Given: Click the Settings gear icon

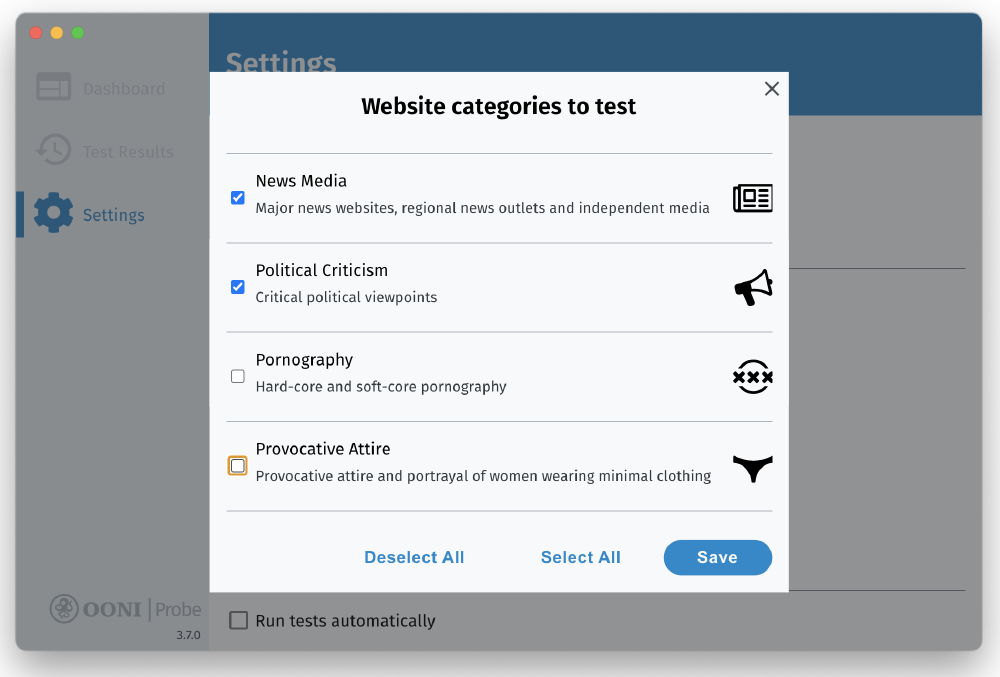Looking at the screenshot, I should click(55, 213).
